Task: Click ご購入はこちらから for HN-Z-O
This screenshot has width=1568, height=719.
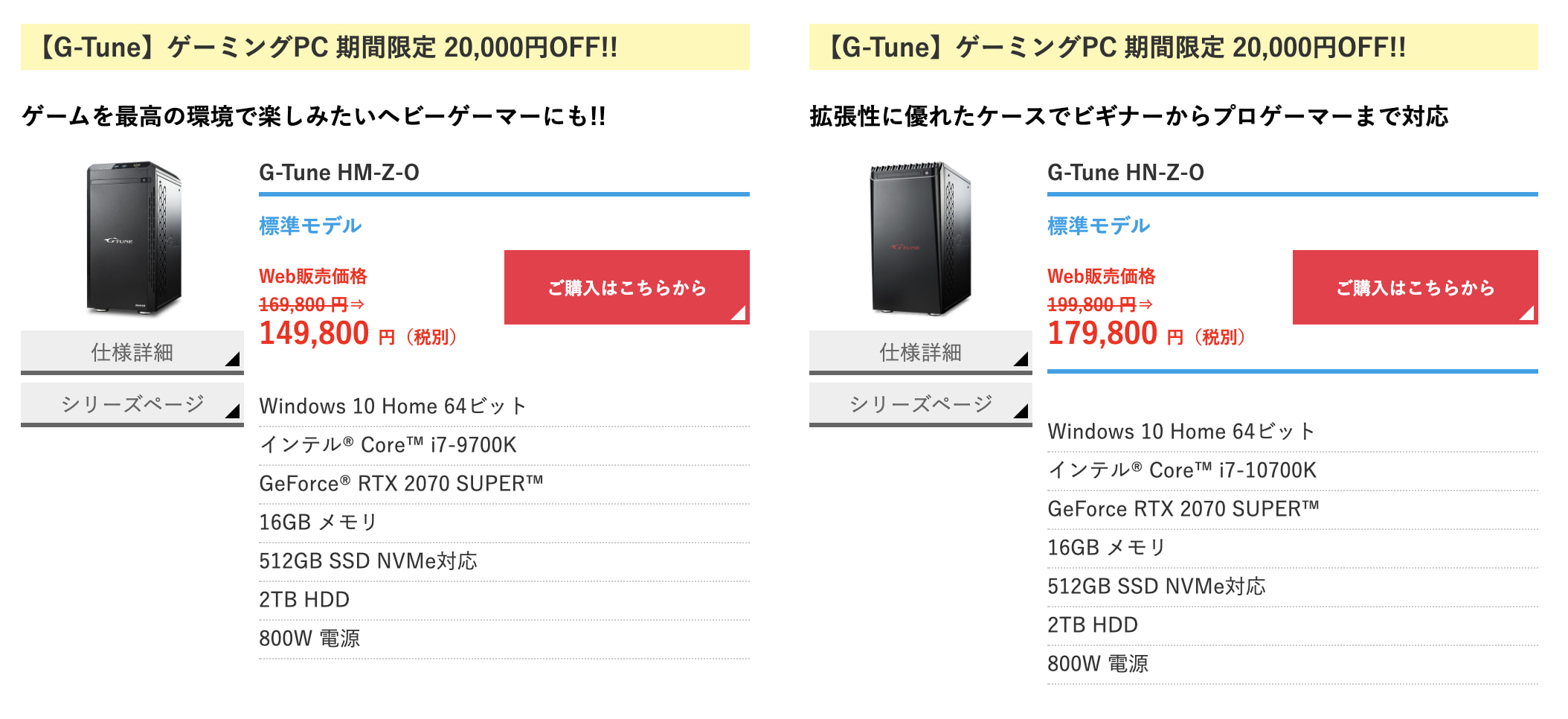Action: (x=1415, y=287)
